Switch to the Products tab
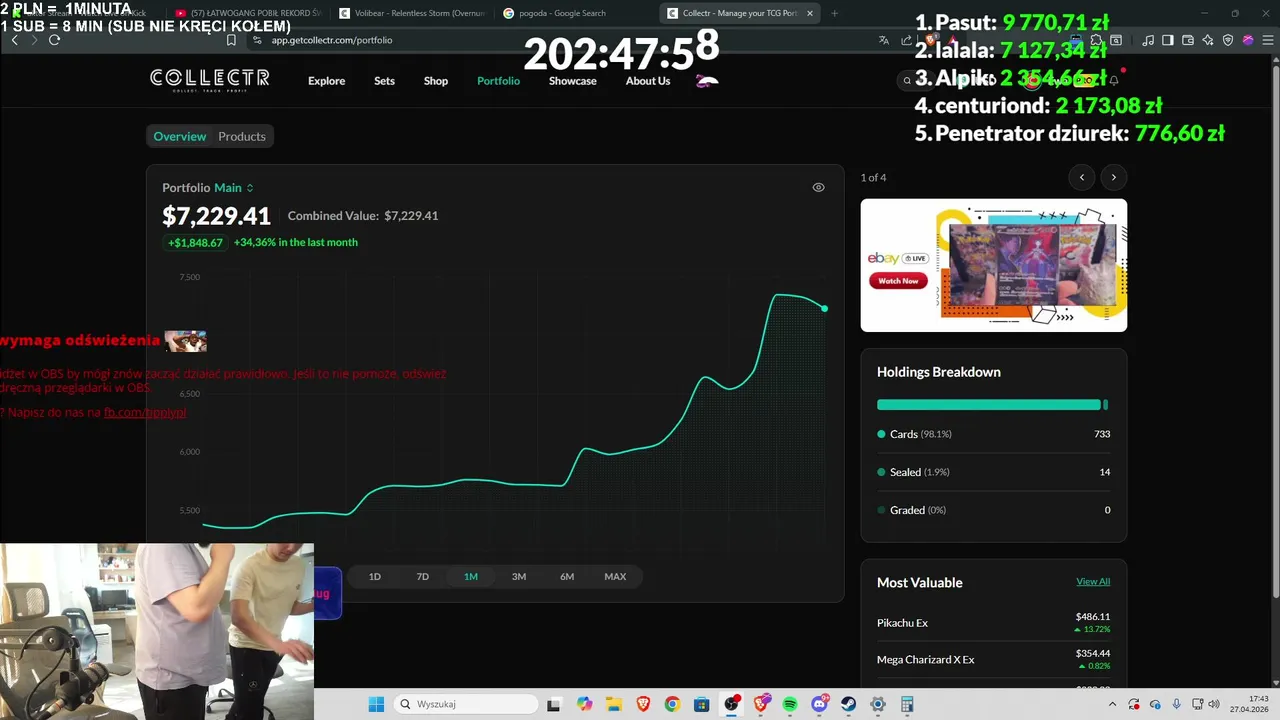 (242, 136)
